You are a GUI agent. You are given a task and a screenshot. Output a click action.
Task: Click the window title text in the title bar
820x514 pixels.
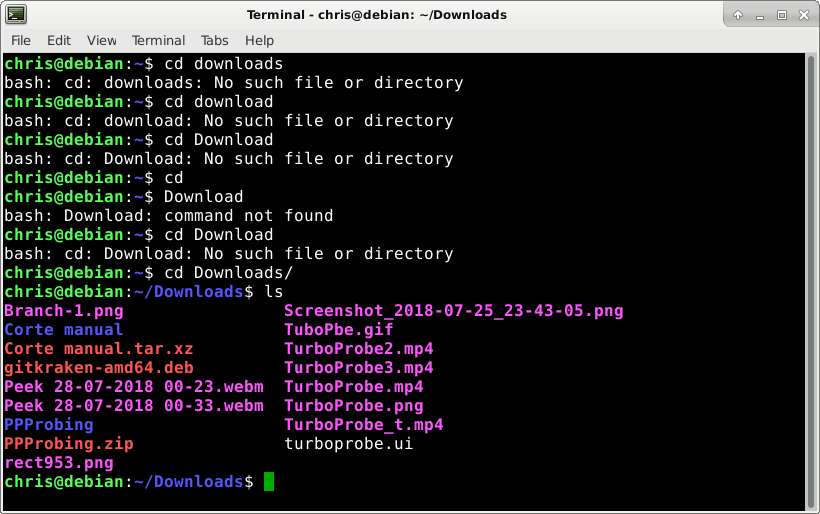click(x=377, y=15)
